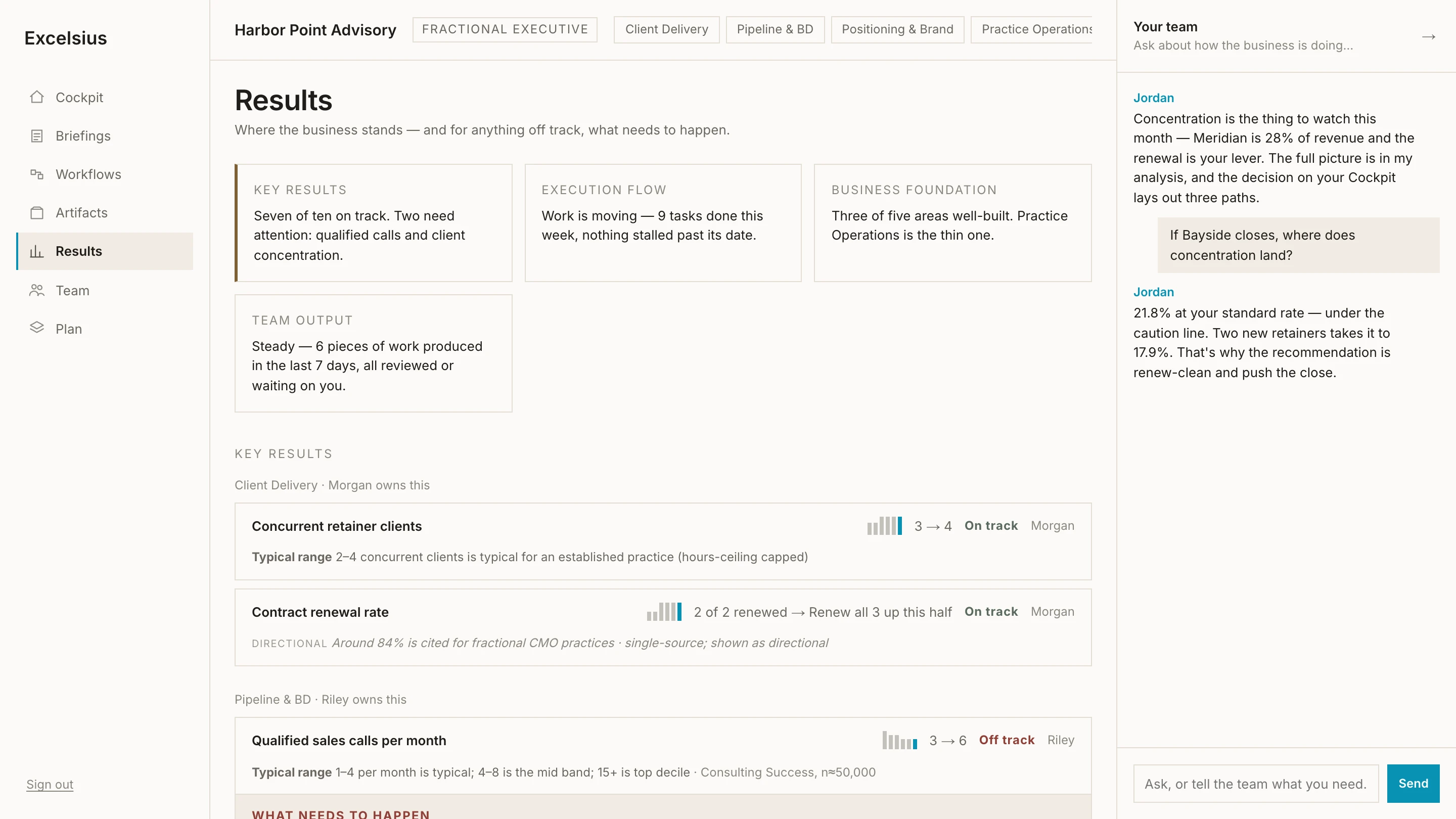This screenshot has height=819, width=1456.
Task: Click the team chat message input
Action: (x=1256, y=784)
